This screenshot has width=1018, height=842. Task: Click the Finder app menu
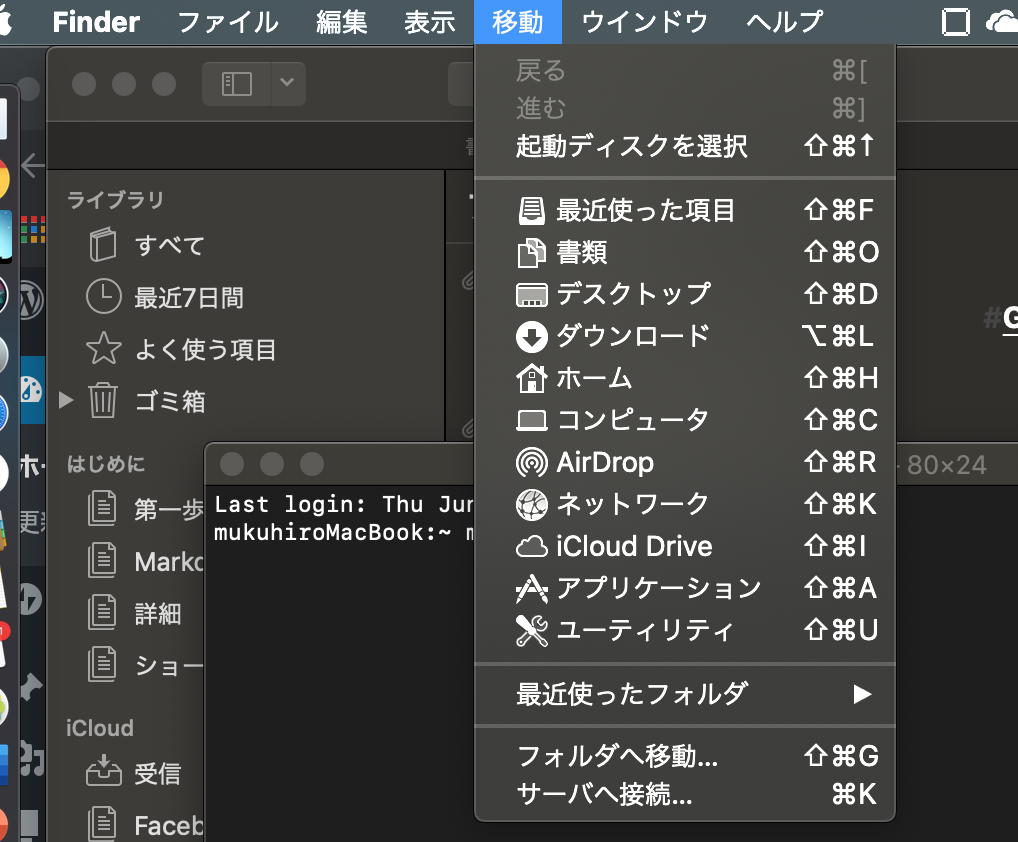point(96,22)
